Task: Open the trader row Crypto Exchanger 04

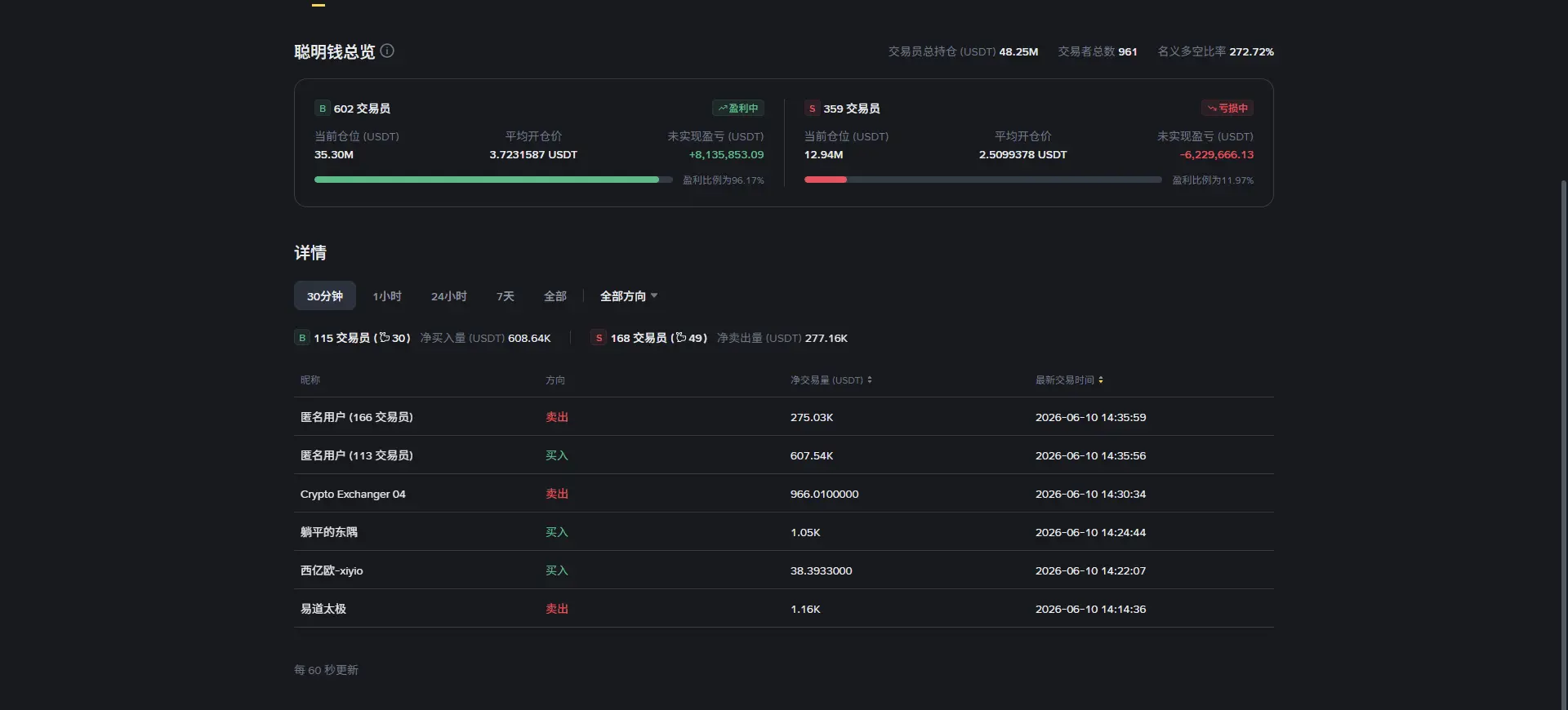Action: (784, 494)
